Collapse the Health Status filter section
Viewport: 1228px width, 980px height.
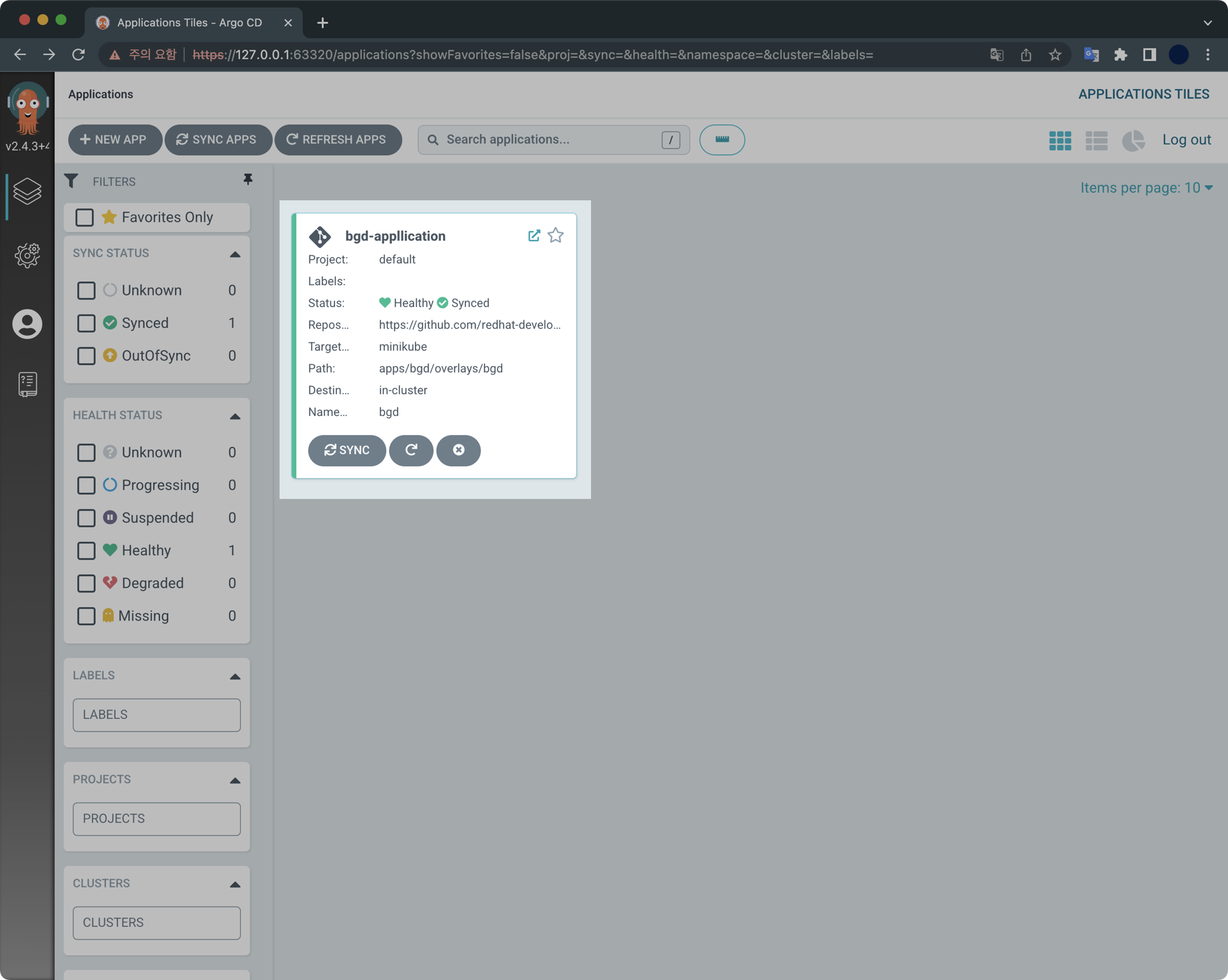point(235,416)
